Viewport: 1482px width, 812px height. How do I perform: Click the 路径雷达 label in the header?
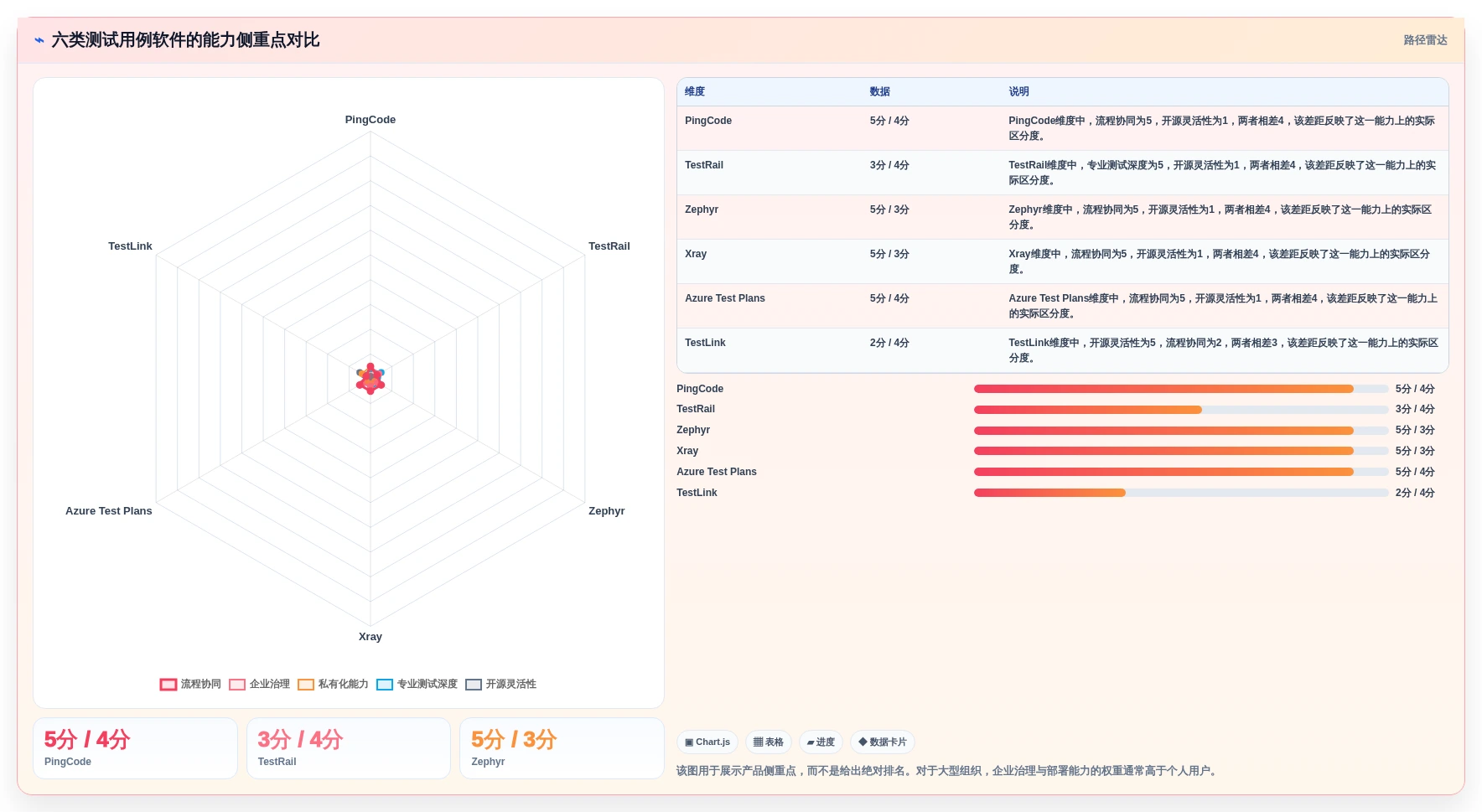[x=1425, y=40]
